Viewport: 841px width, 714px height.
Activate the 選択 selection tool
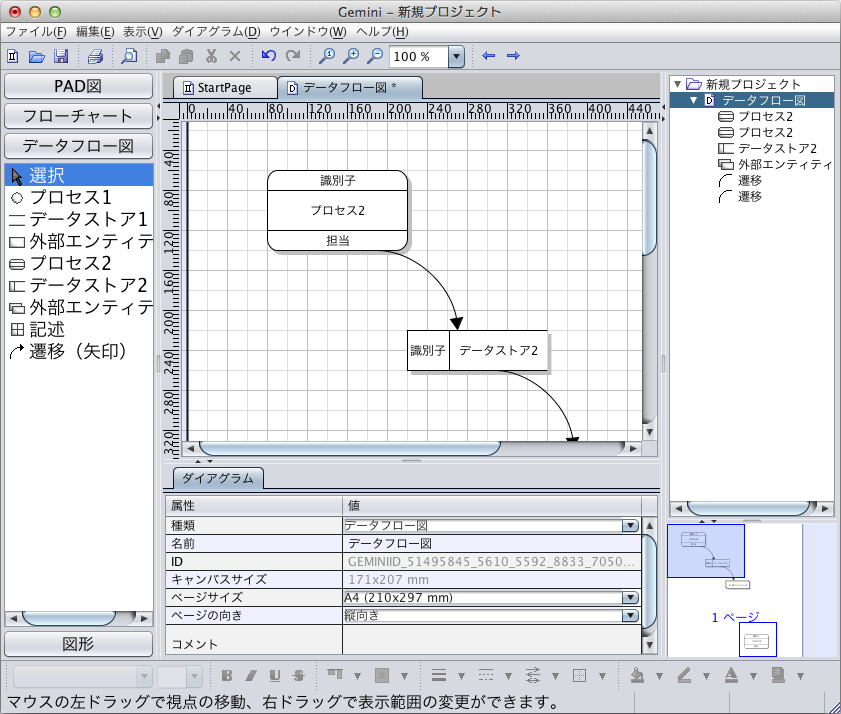78,175
